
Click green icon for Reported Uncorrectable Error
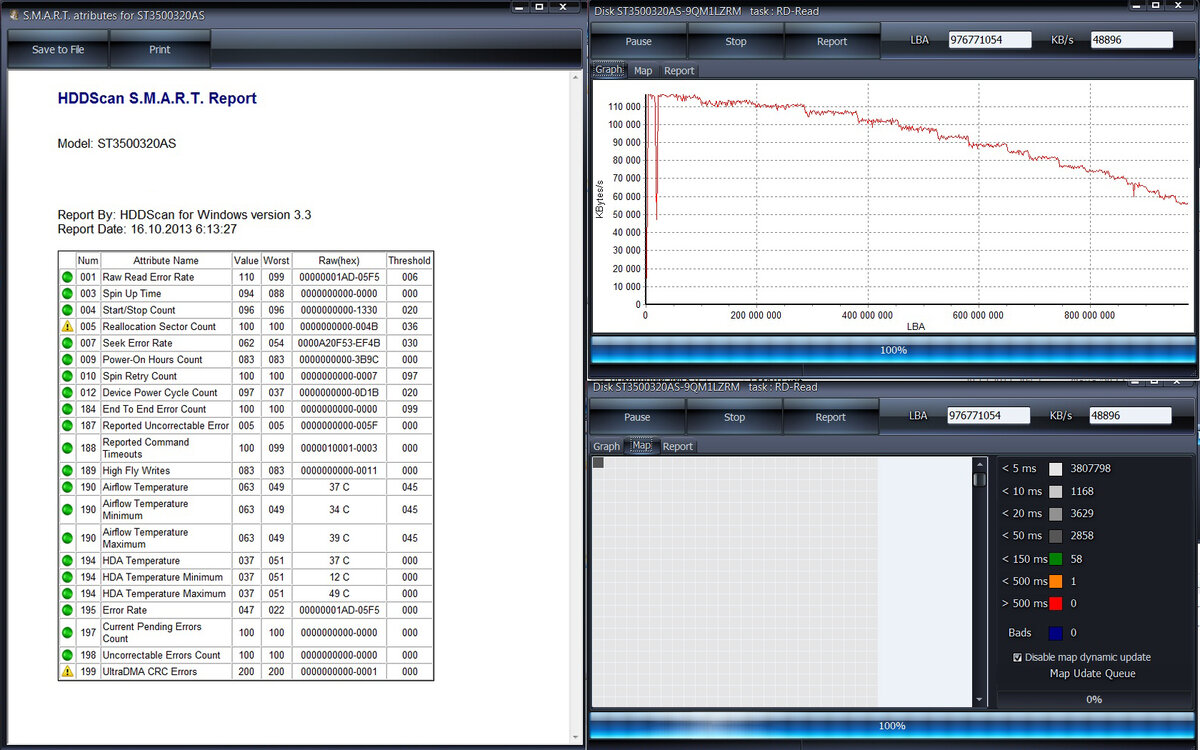tap(67, 425)
